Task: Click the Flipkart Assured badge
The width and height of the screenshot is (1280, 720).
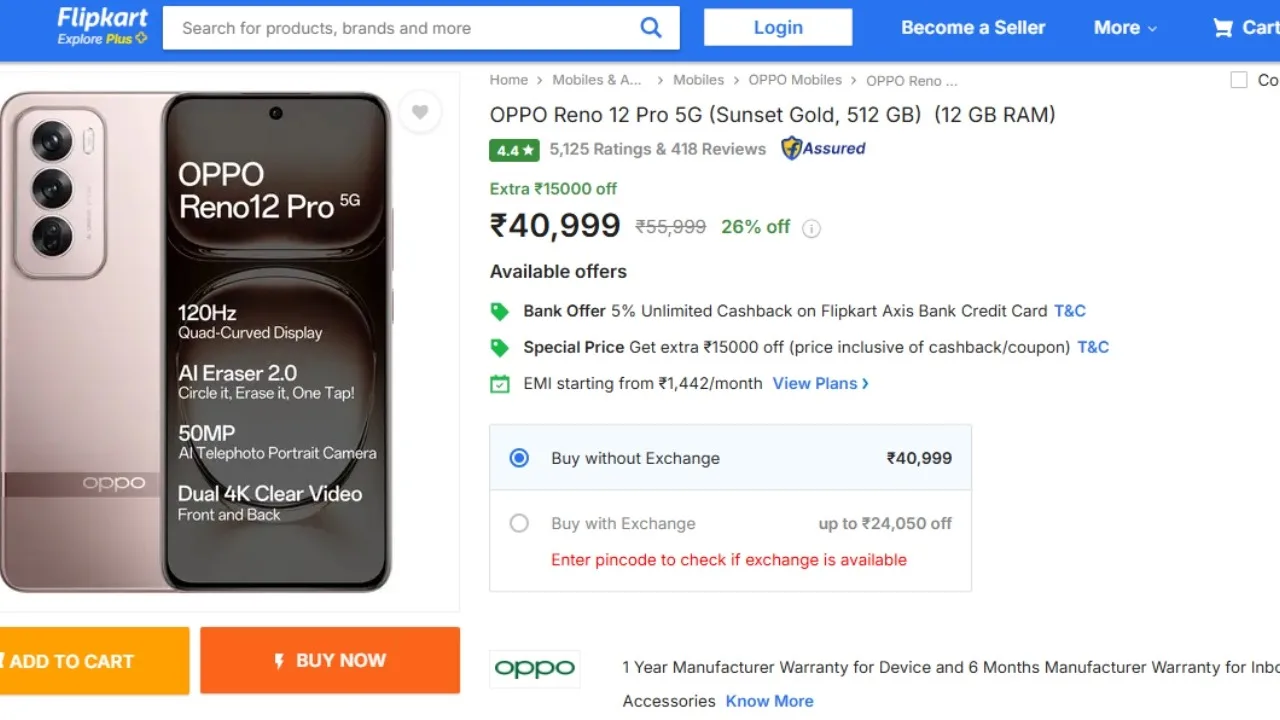Action: [x=823, y=149]
